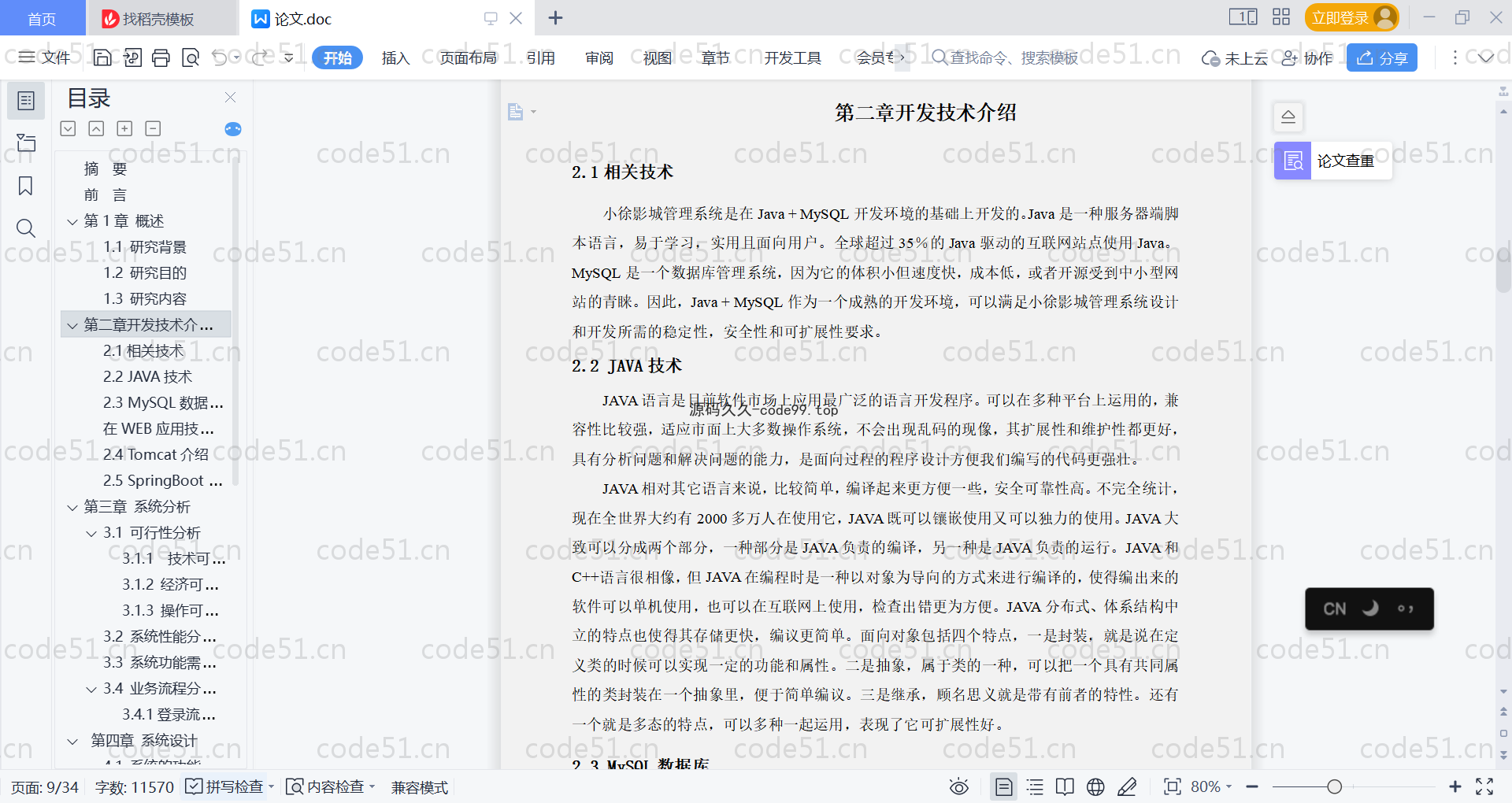Click zoom in plus button
Screen dimensions: 1512x803
click(x=1455, y=786)
